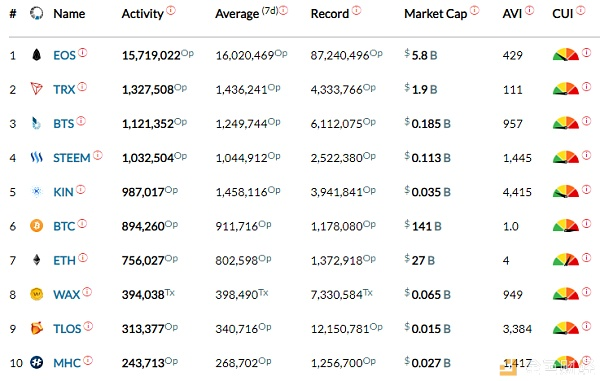
Task: Click the info icon beside BTC's CUI gauge
Action: pyautogui.click(x=586, y=223)
